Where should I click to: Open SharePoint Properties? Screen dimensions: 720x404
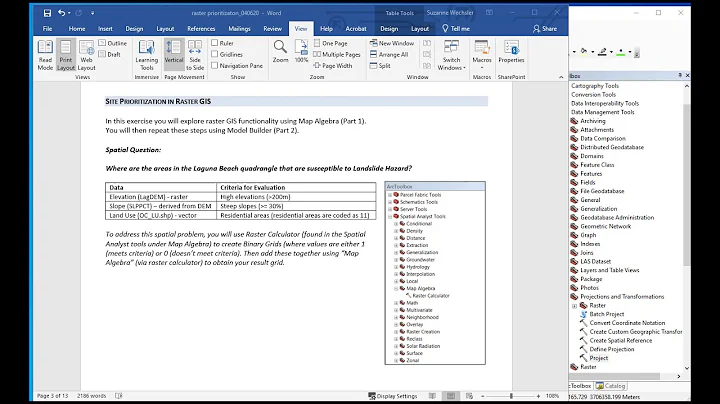(511, 51)
